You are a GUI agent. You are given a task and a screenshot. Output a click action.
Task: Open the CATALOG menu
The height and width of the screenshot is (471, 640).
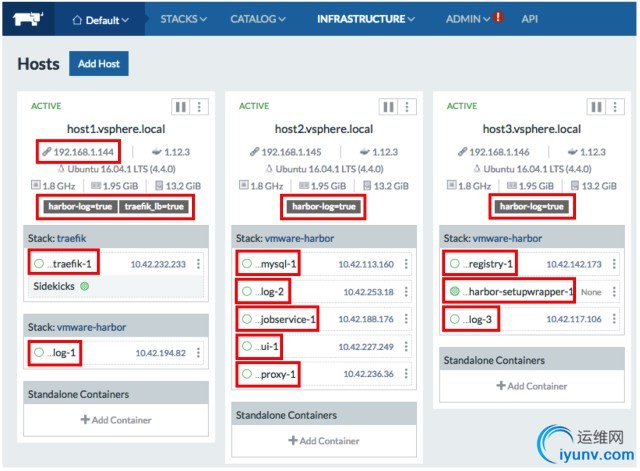point(258,19)
